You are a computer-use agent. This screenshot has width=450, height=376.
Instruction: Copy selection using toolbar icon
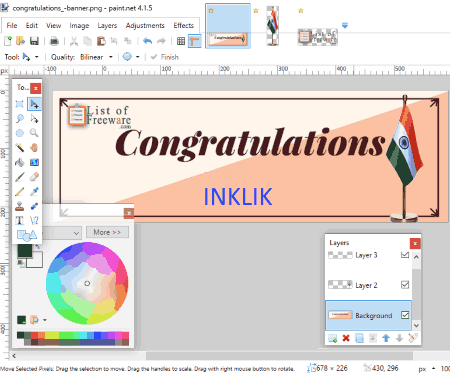(x=88, y=41)
